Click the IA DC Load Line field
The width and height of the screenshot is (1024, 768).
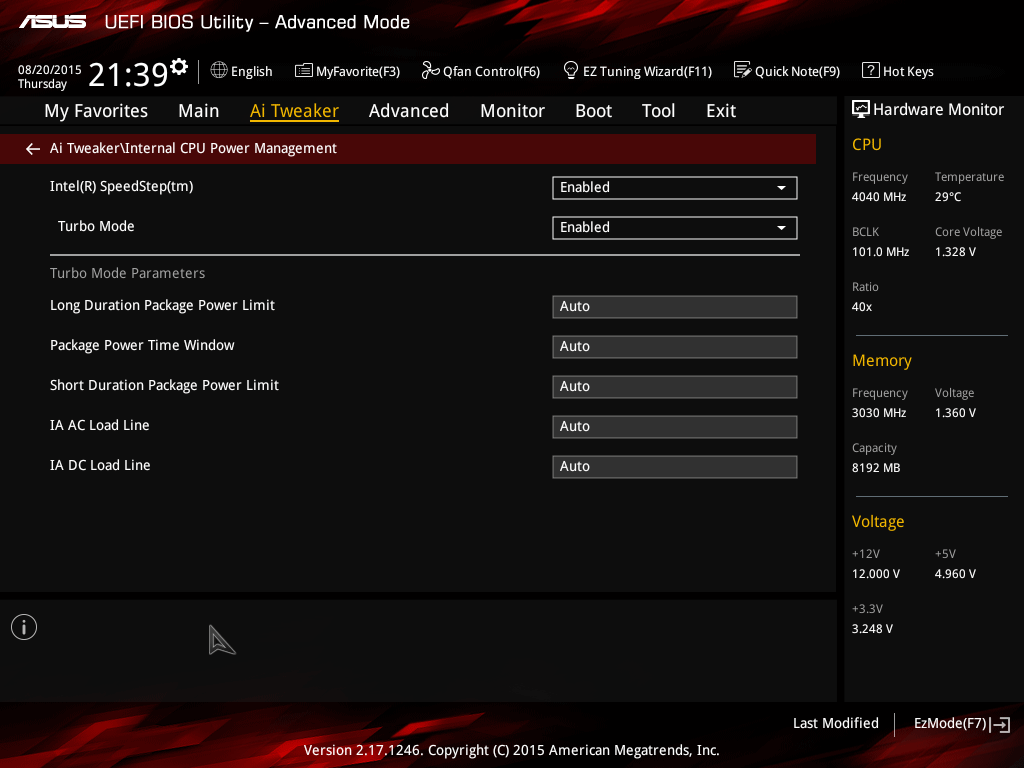coord(675,466)
